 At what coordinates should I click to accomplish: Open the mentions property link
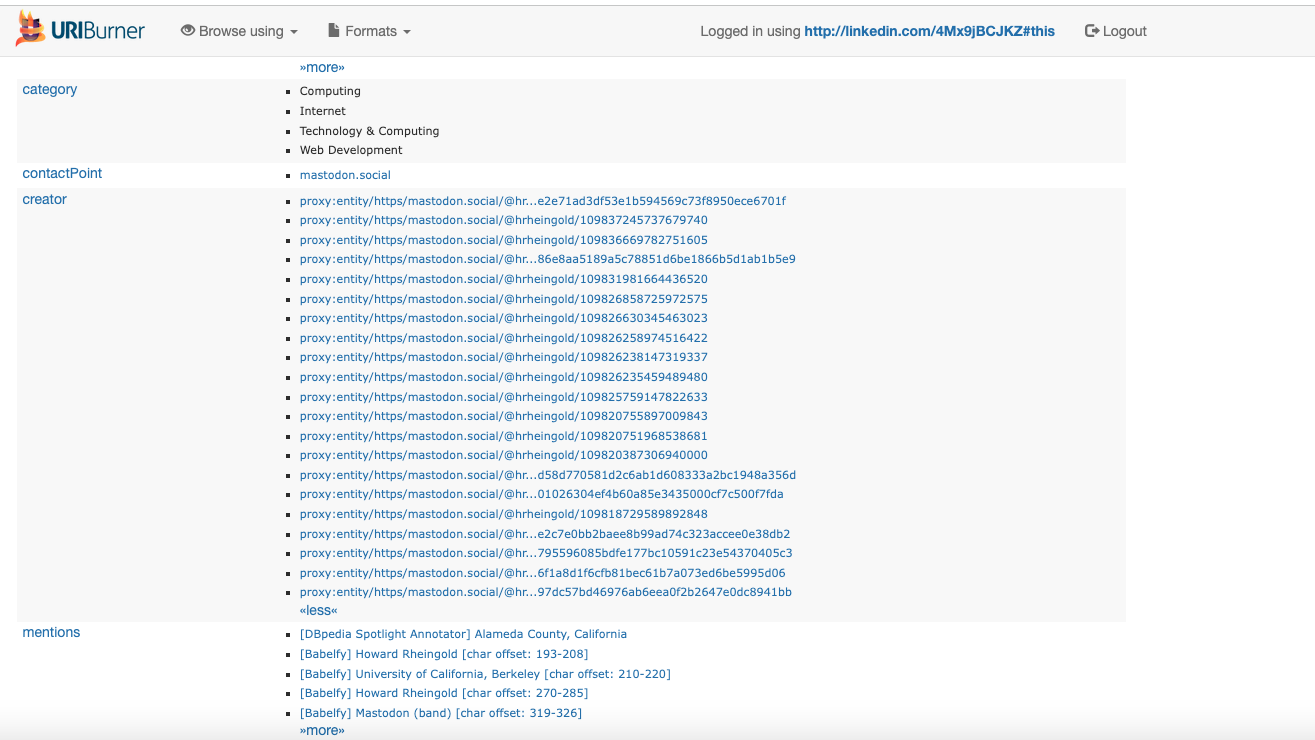click(x=51, y=632)
